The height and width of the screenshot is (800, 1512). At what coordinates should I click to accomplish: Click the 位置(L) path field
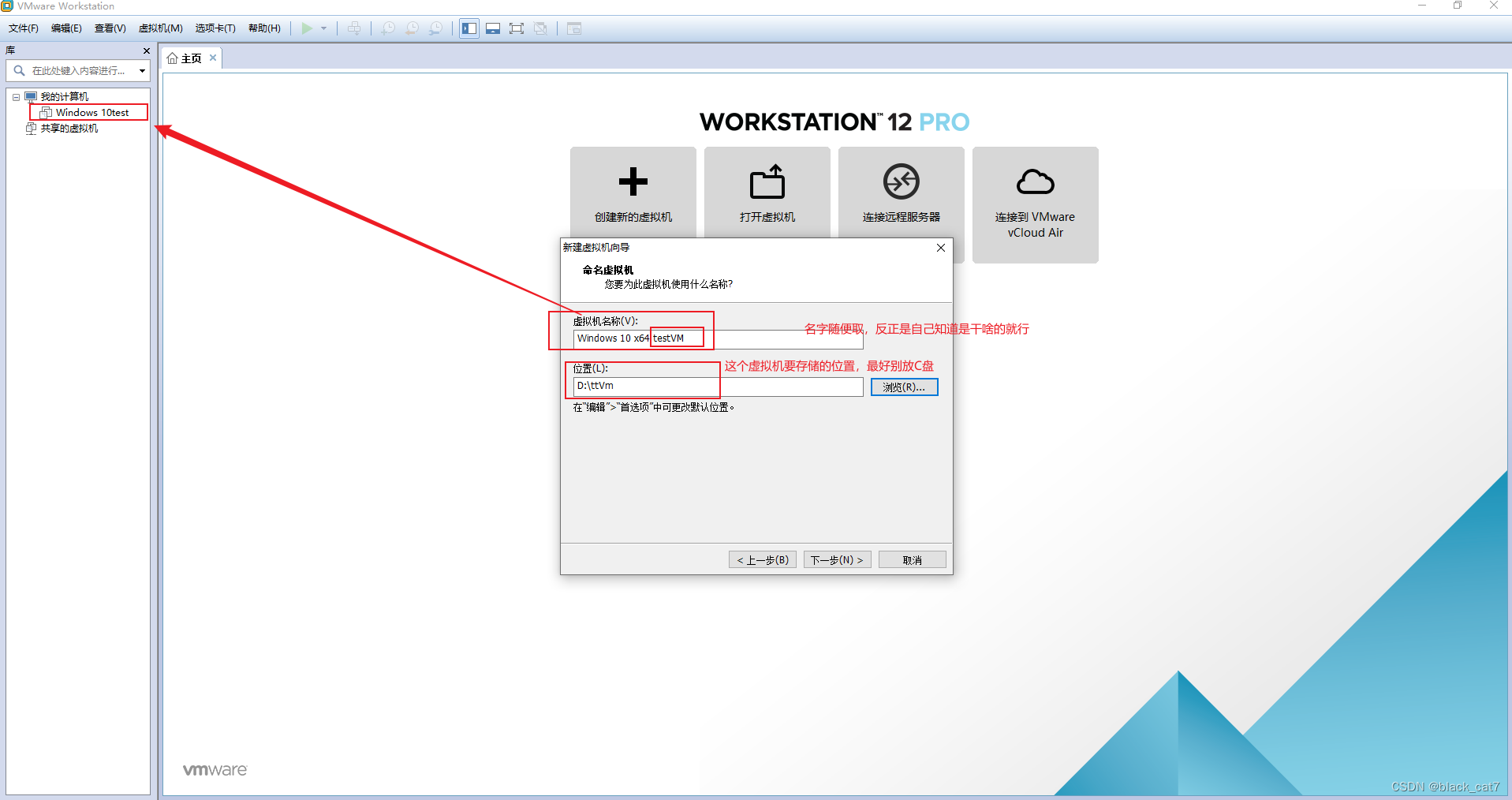[718, 387]
